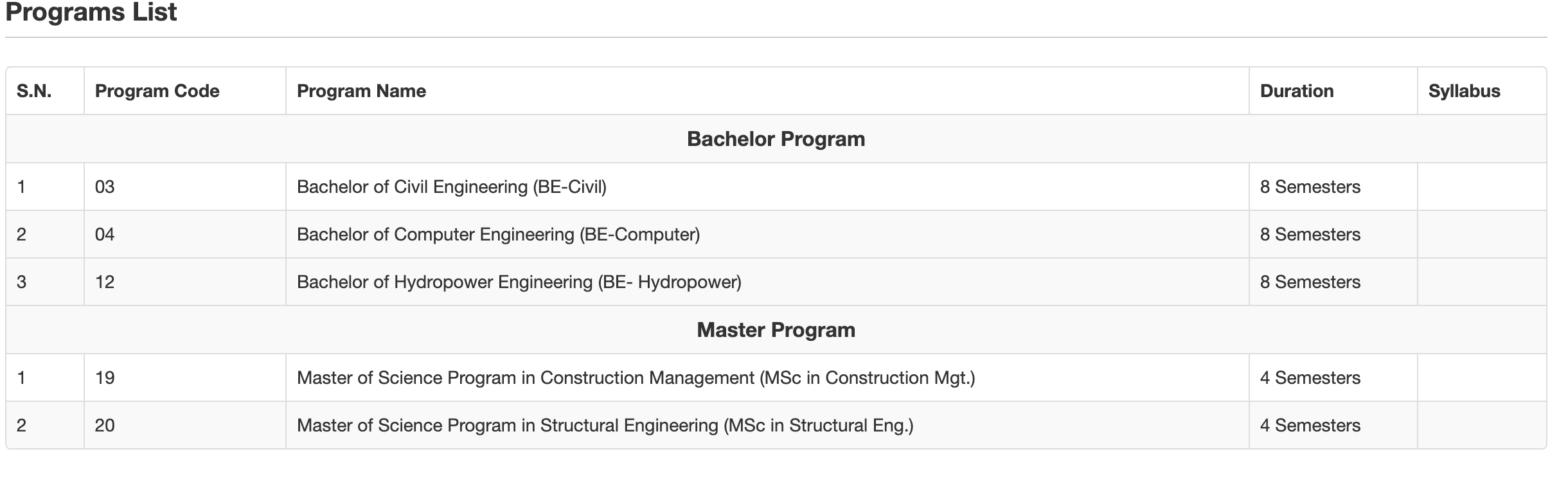Image resolution: width=1568 pixels, height=481 pixels.
Task: Click program code 19
Action: coord(105,378)
